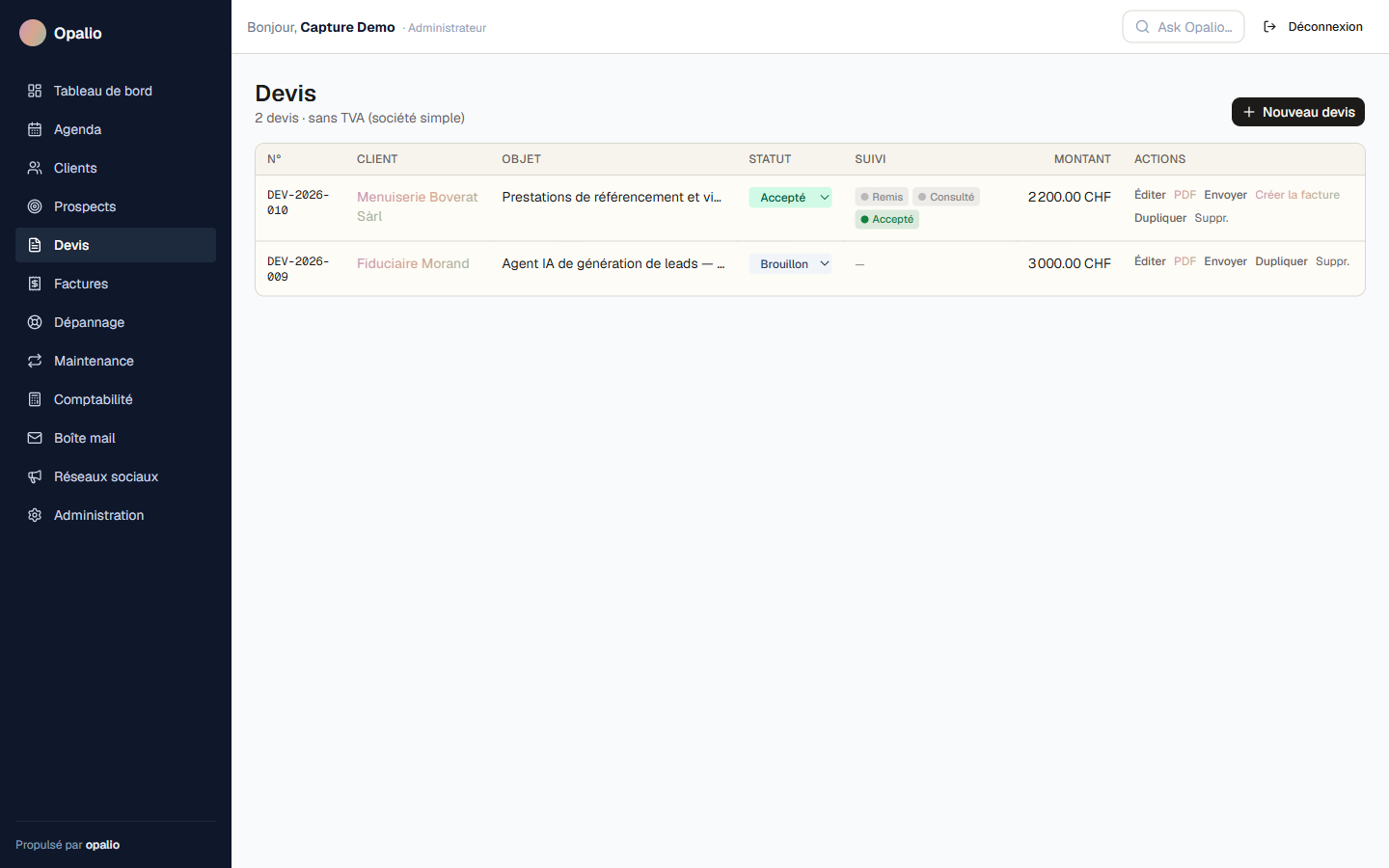The height and width of the screenshot is (868, 1389).
Task: Click the MONTANT column header
Action: click(1082, 159)
